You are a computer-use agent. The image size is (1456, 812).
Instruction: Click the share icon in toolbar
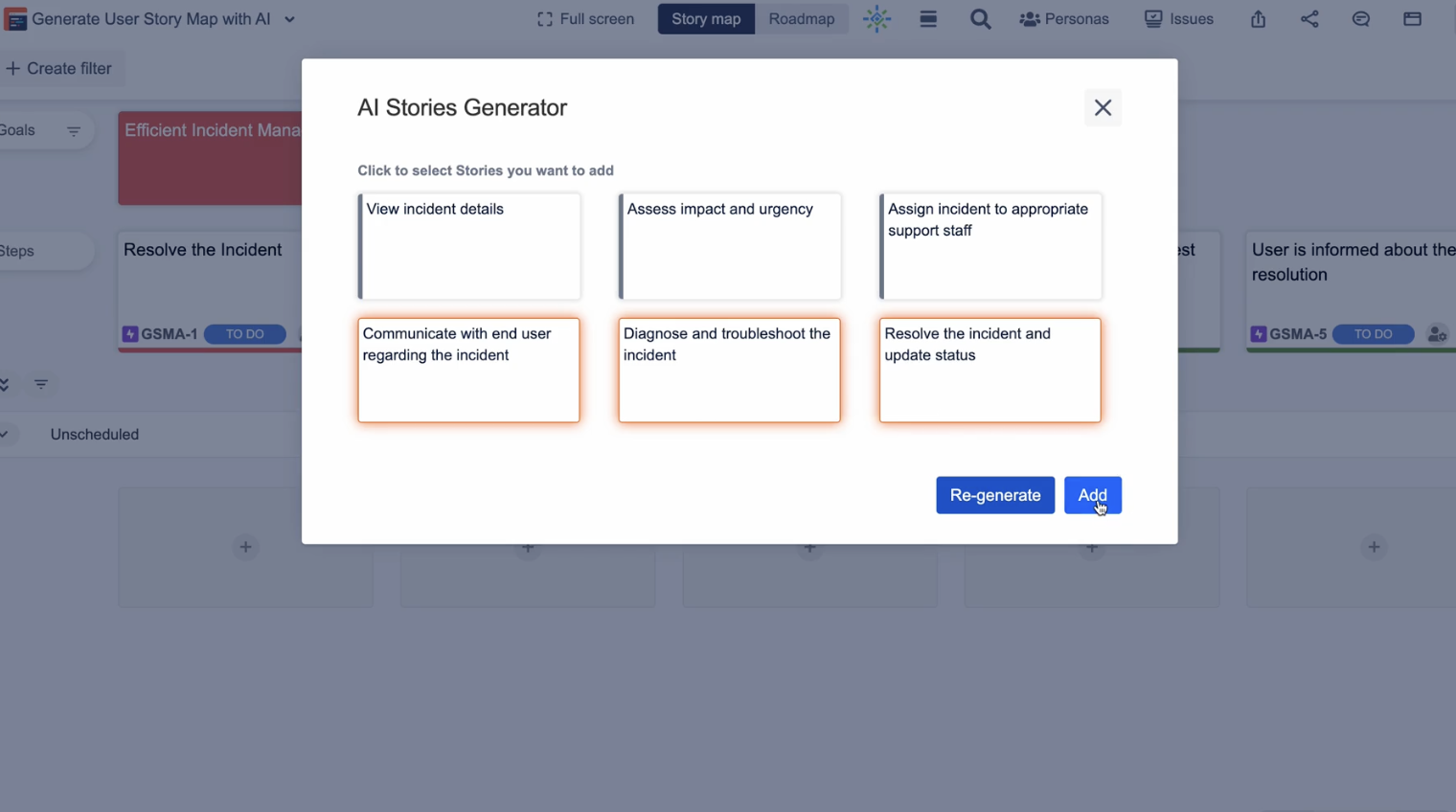[1309, 19]
